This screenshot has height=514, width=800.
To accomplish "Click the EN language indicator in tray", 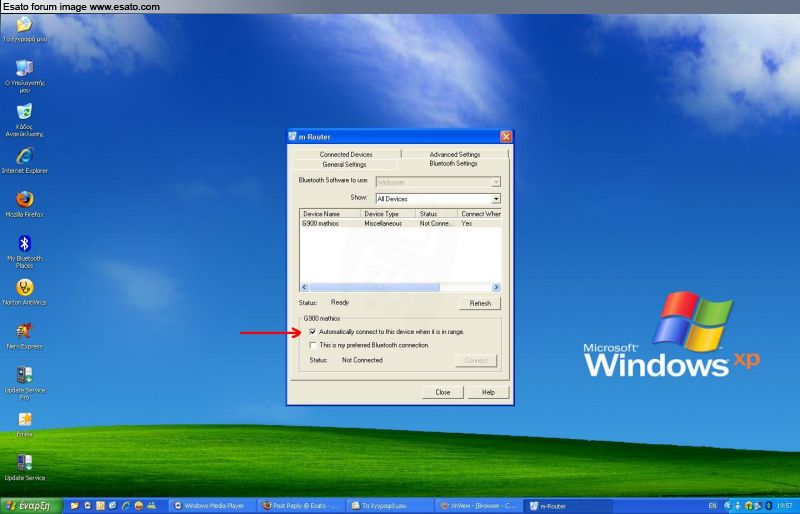I will coord(712,506).
